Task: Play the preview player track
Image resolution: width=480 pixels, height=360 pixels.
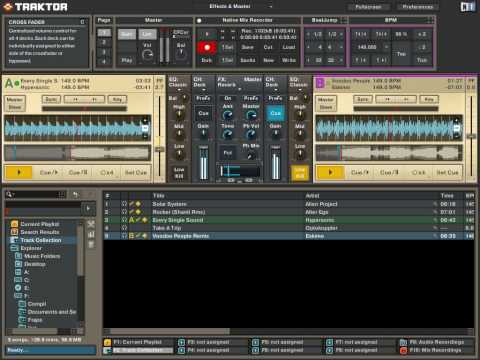Action: click(88, 209)
